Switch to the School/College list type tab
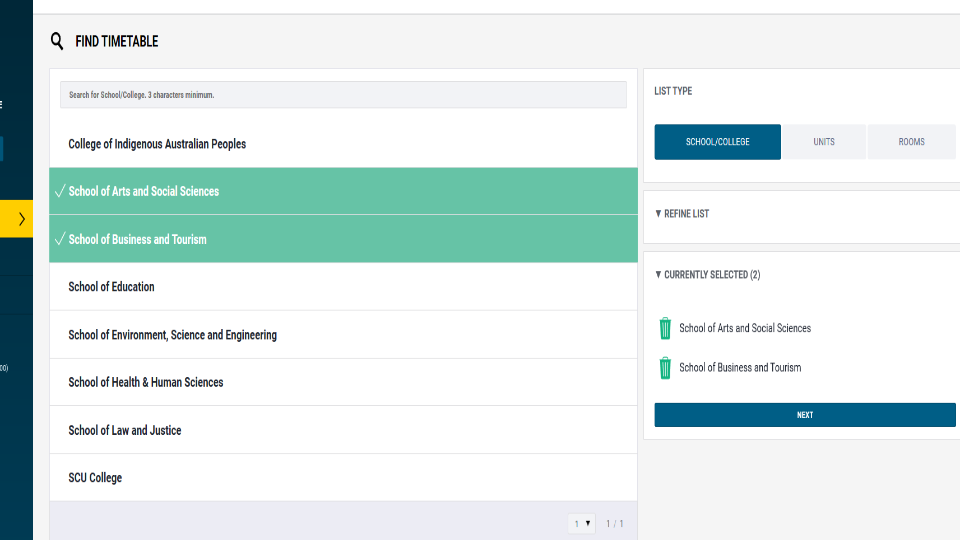The image size is (960, 540). pyautogui.click(x=718, y=142)
